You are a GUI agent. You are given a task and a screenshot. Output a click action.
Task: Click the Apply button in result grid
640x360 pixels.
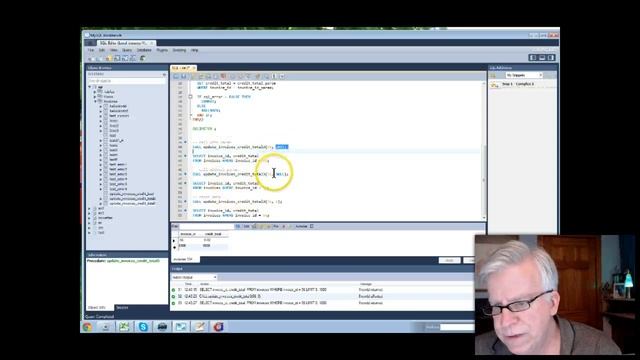[449, 260]
